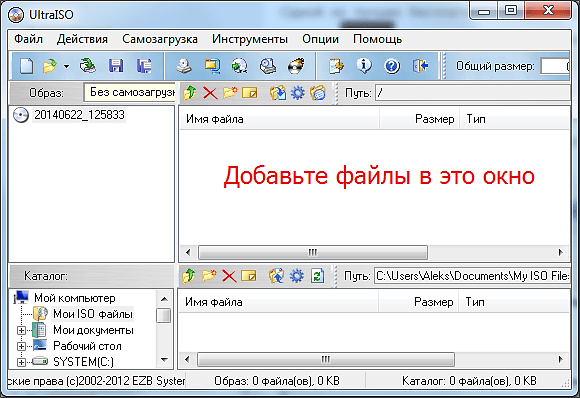Open the Инструменты menu
Viewport: 580px width, 398px height.
pos(250,39)
